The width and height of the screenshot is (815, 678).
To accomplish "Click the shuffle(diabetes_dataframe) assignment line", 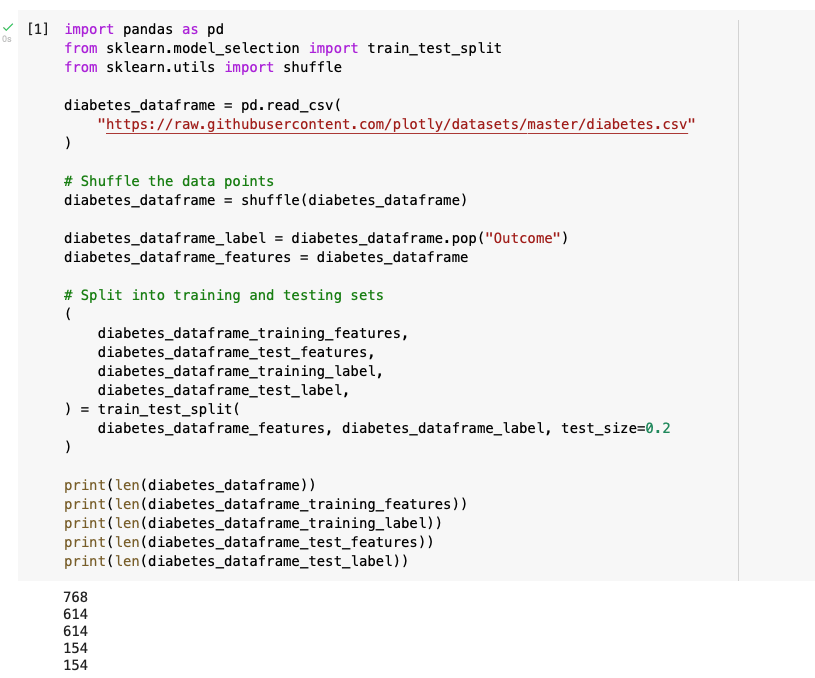I will 265,200.
